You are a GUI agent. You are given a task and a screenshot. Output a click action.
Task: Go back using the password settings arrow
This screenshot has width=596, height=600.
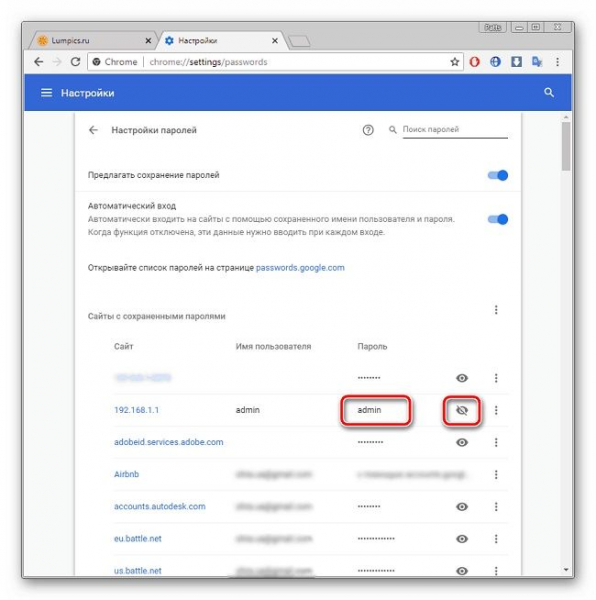(x=93, y=130)
